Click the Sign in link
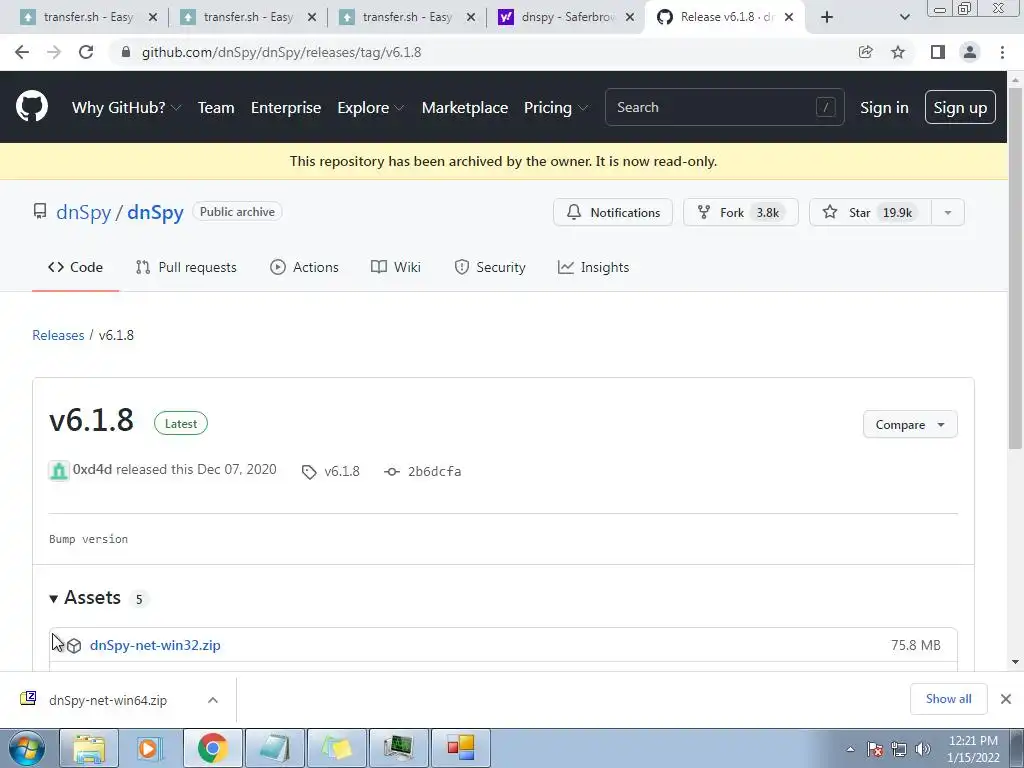The height and width of the screenshot is (768, 1024). 884,108
